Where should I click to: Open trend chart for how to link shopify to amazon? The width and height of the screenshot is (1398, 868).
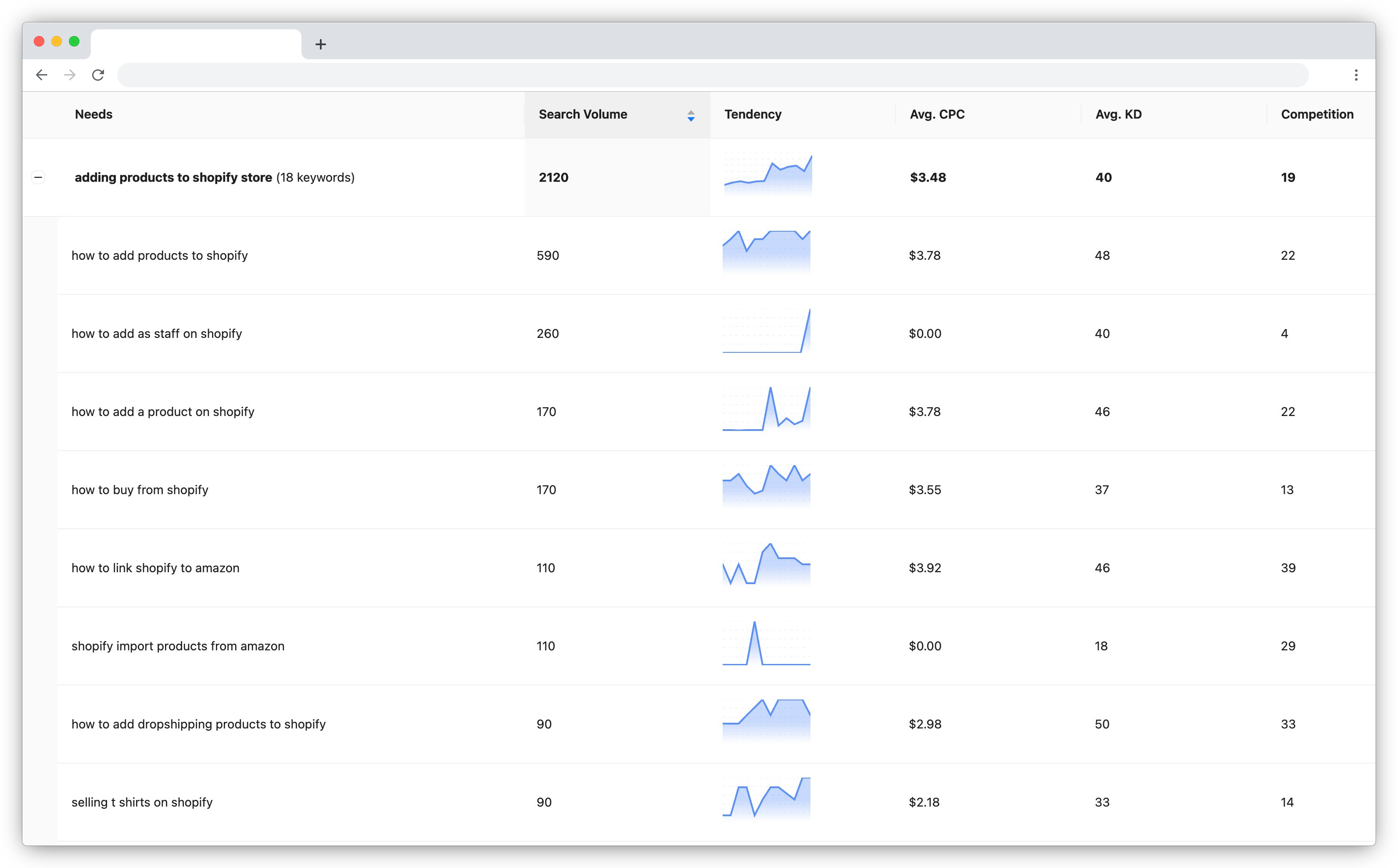pyautogui.click(x=766, y=565)
